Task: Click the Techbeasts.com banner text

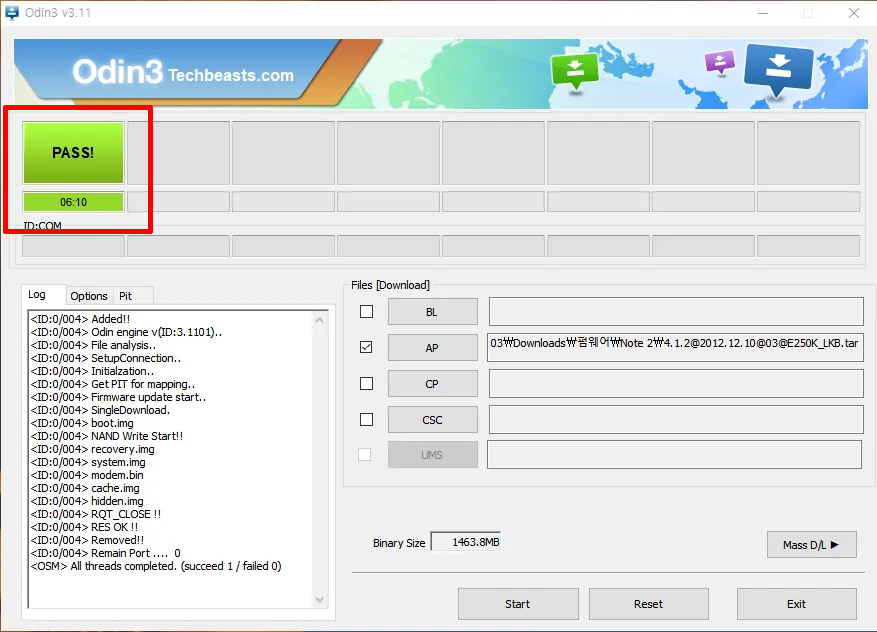Action: 231,75
